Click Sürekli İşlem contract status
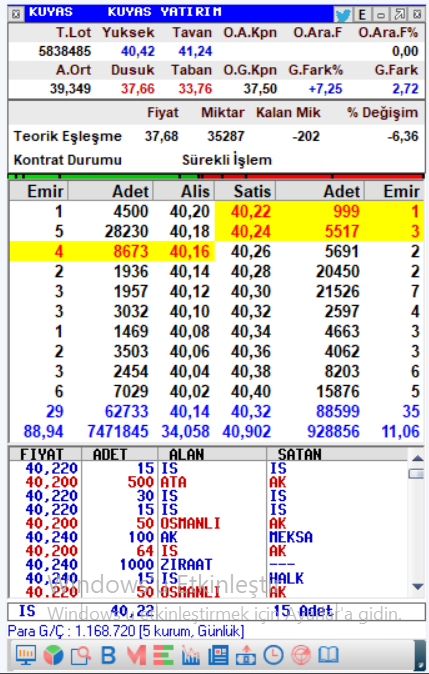Screen dimensions: 429x674 [227, 160]
